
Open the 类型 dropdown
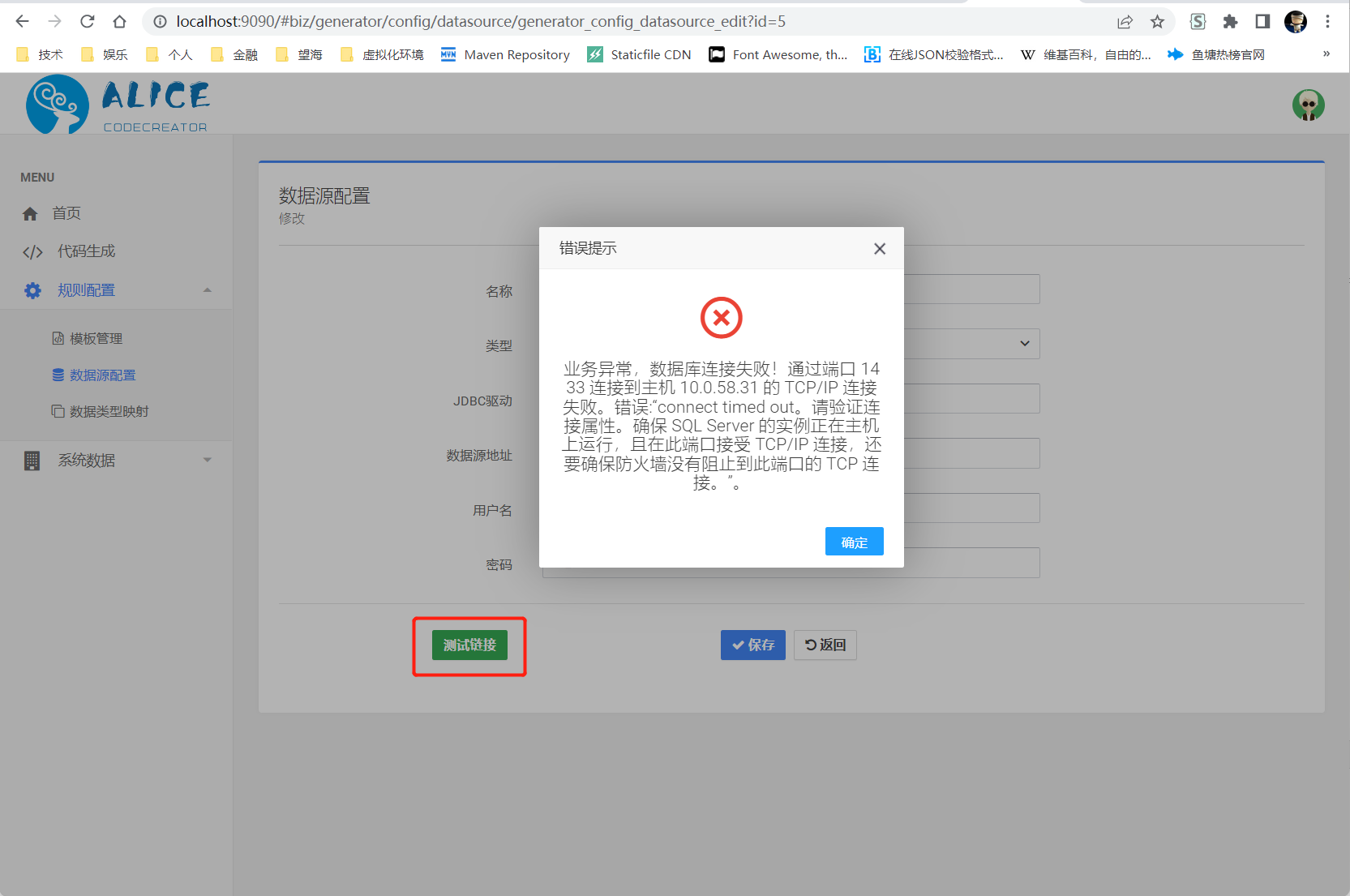[x=791, y=344]
